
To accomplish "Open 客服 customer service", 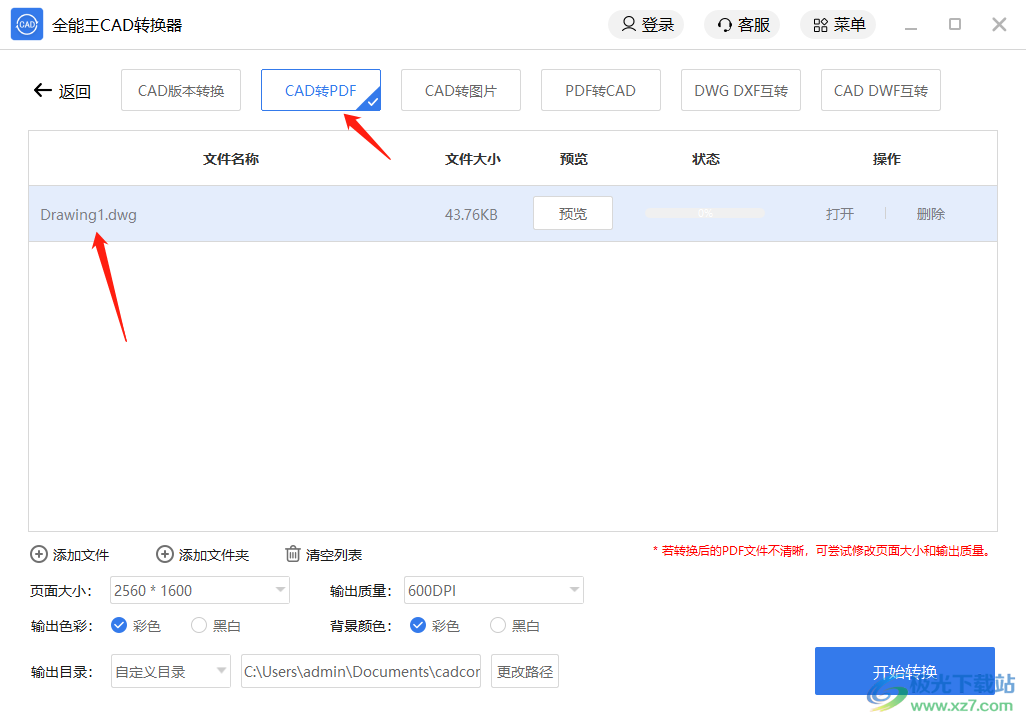I will click(x=742, y=25).
